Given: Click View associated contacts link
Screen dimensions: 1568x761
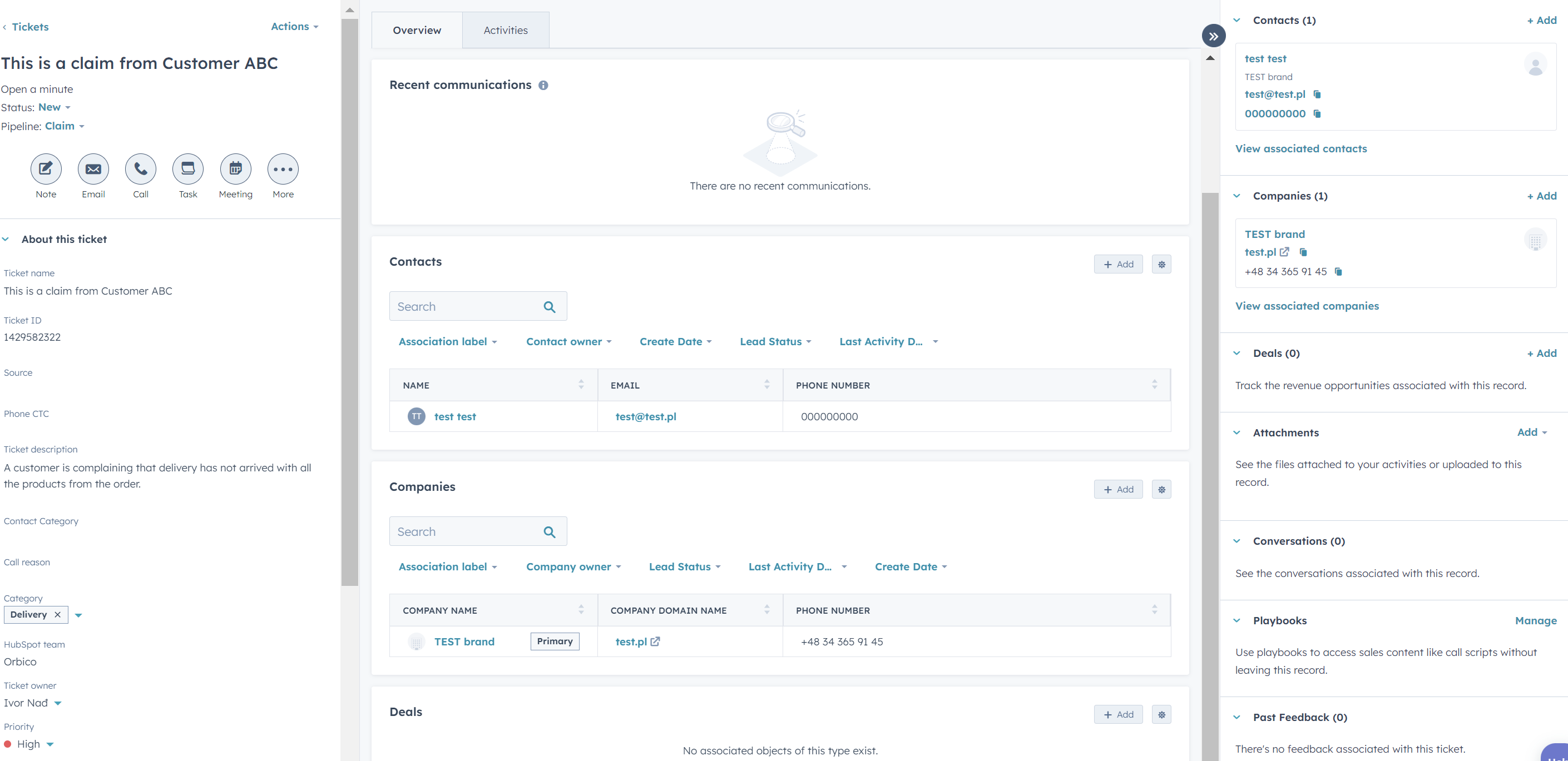Looking at the screenshot, I should point(1301,148).
